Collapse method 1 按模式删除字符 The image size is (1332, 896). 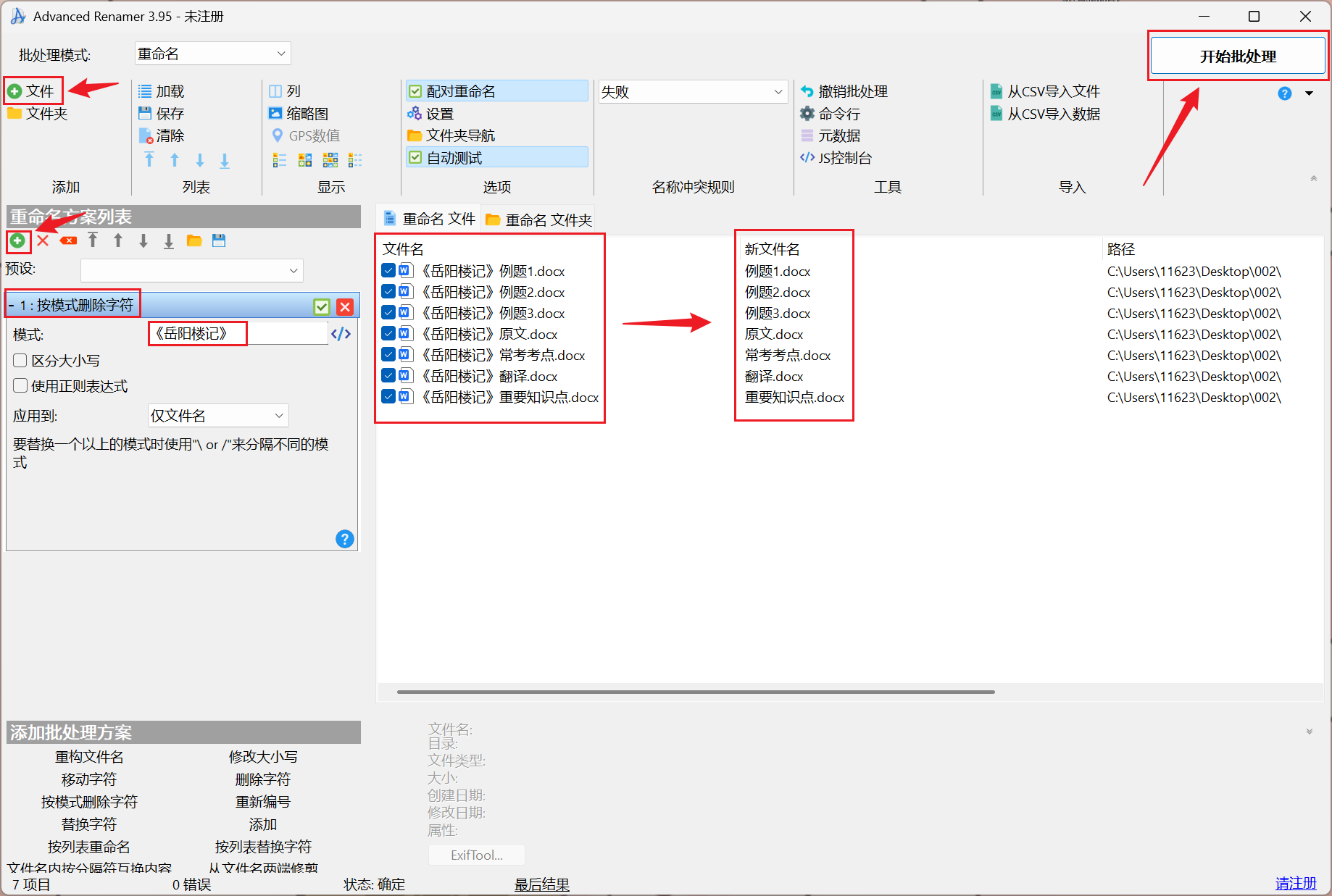(x=12, y=306)
